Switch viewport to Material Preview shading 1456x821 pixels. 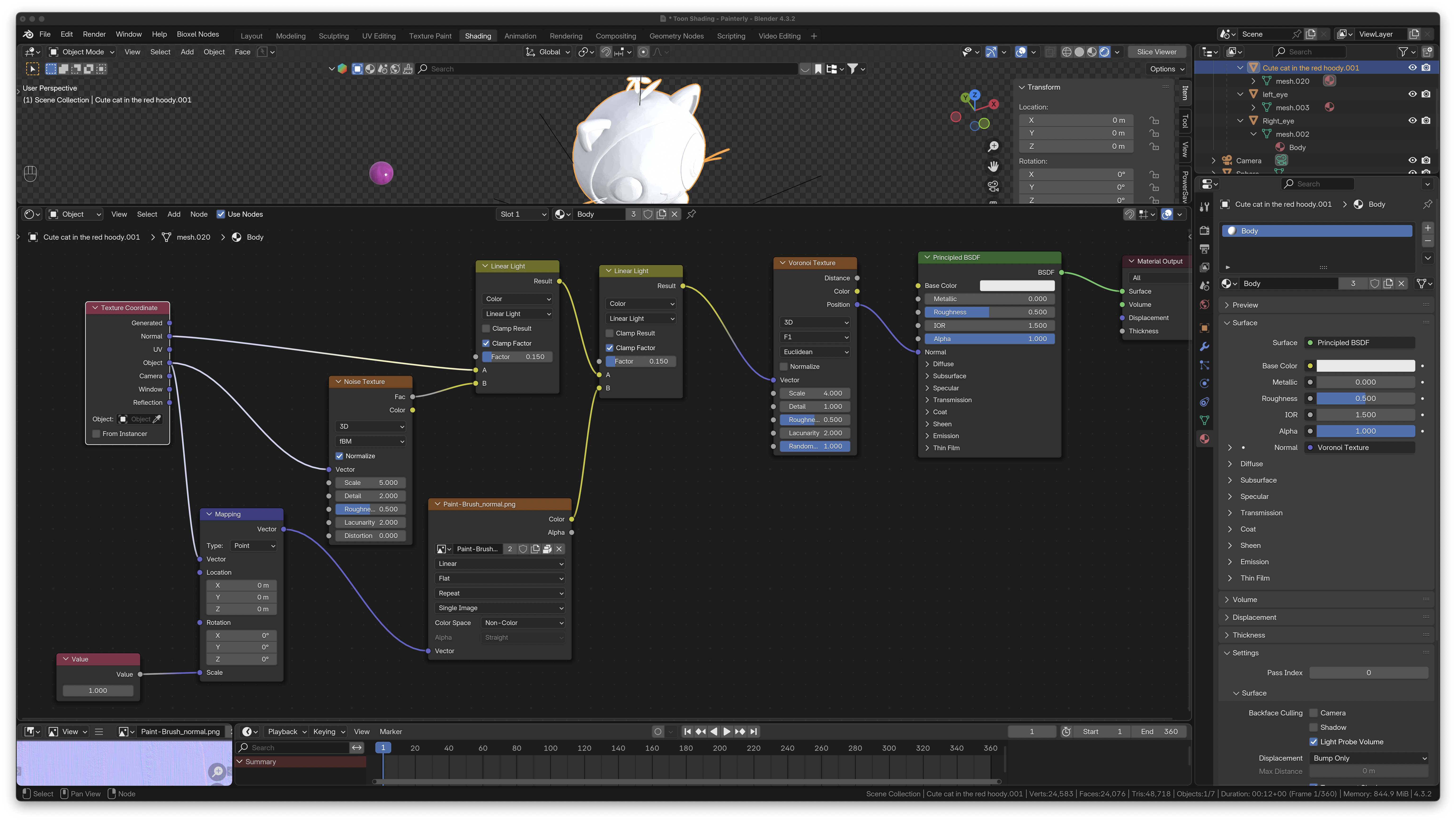pyautogui.click(x=1092, y=52)
